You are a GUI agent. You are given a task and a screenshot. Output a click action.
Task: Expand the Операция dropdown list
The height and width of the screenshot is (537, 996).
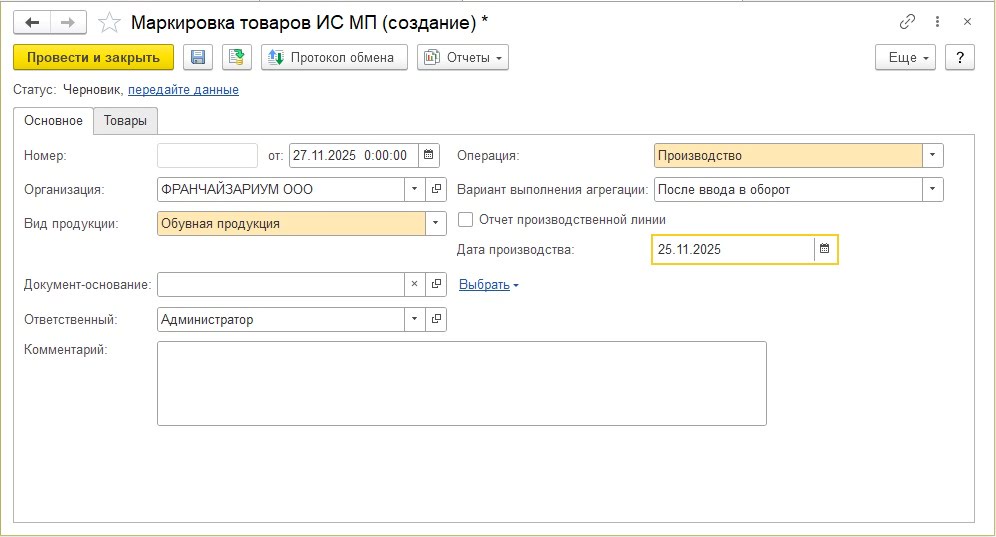tap(932, 155)
